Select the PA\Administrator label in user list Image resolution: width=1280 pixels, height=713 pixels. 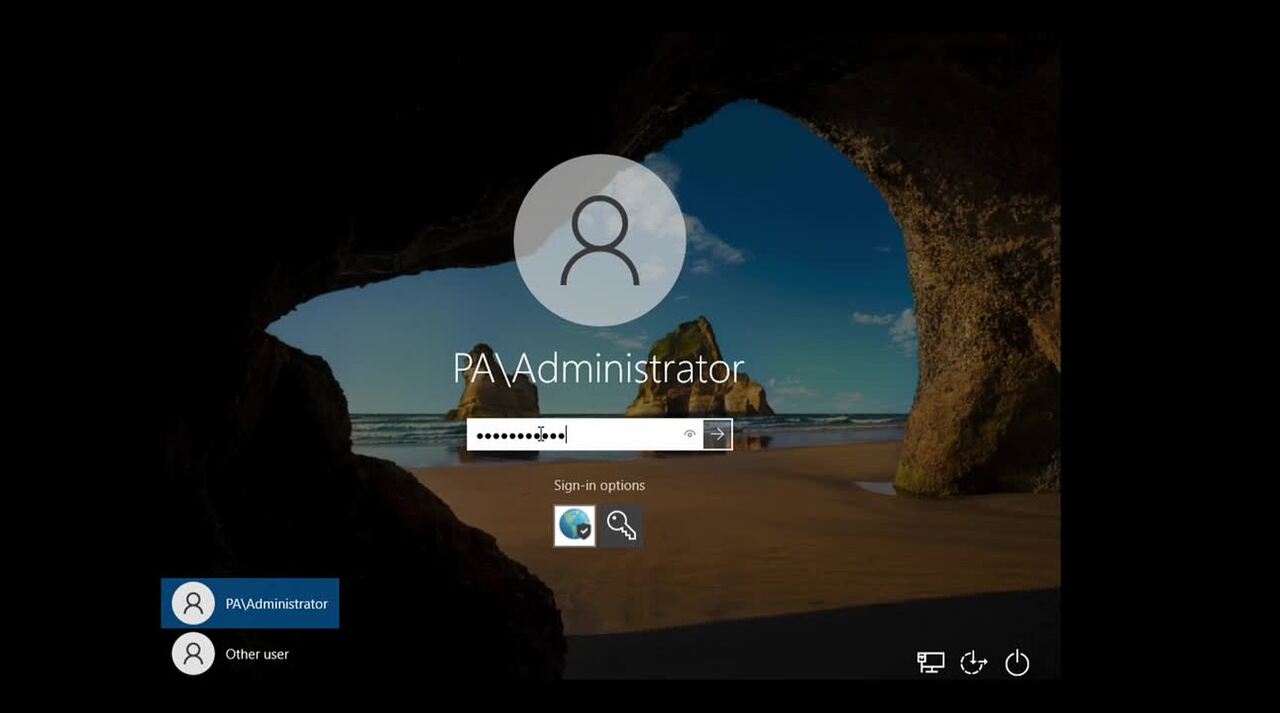276,604
